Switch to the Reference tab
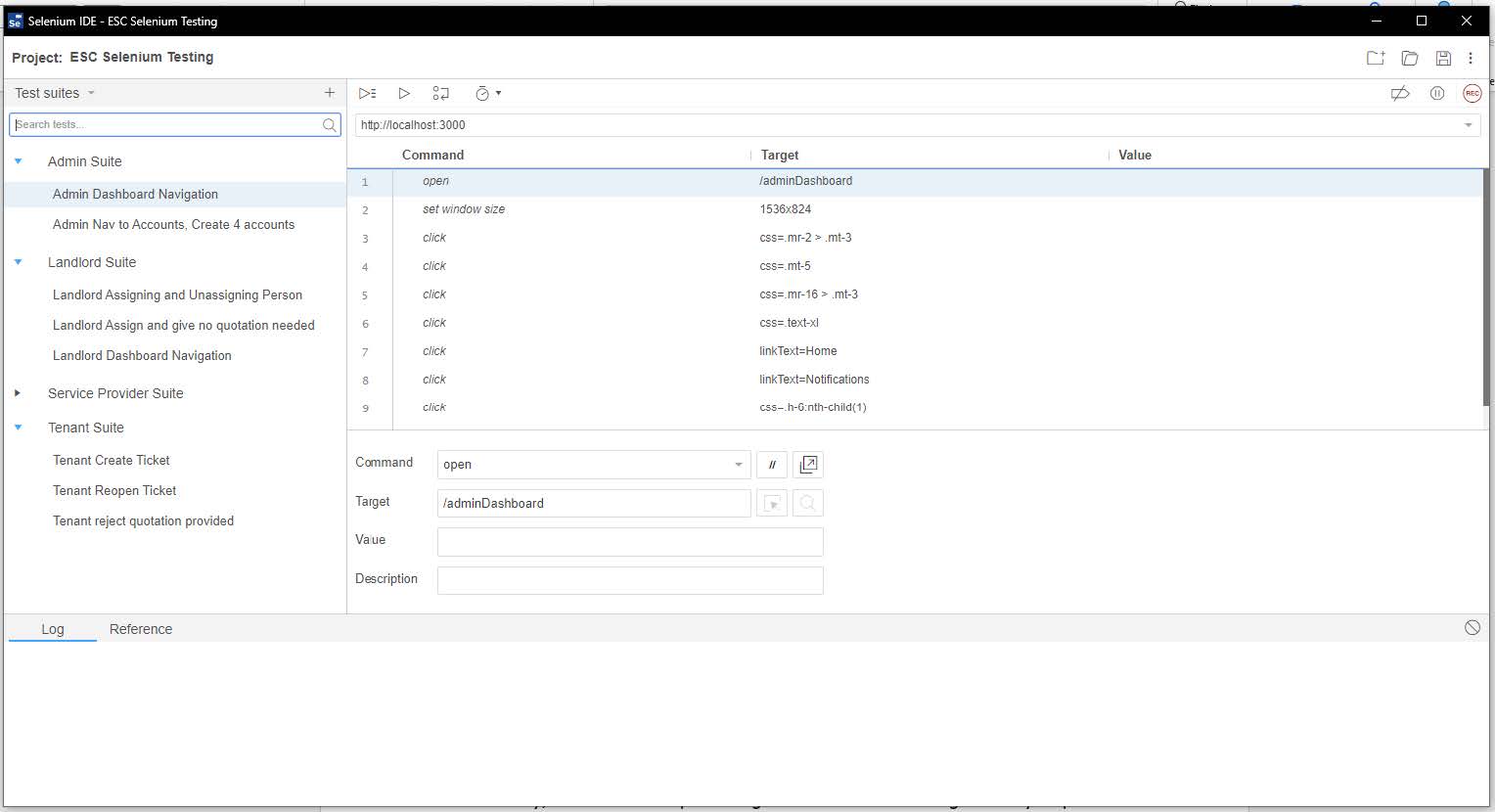This screenshot has height=812, width=1495. coord(140,629)
